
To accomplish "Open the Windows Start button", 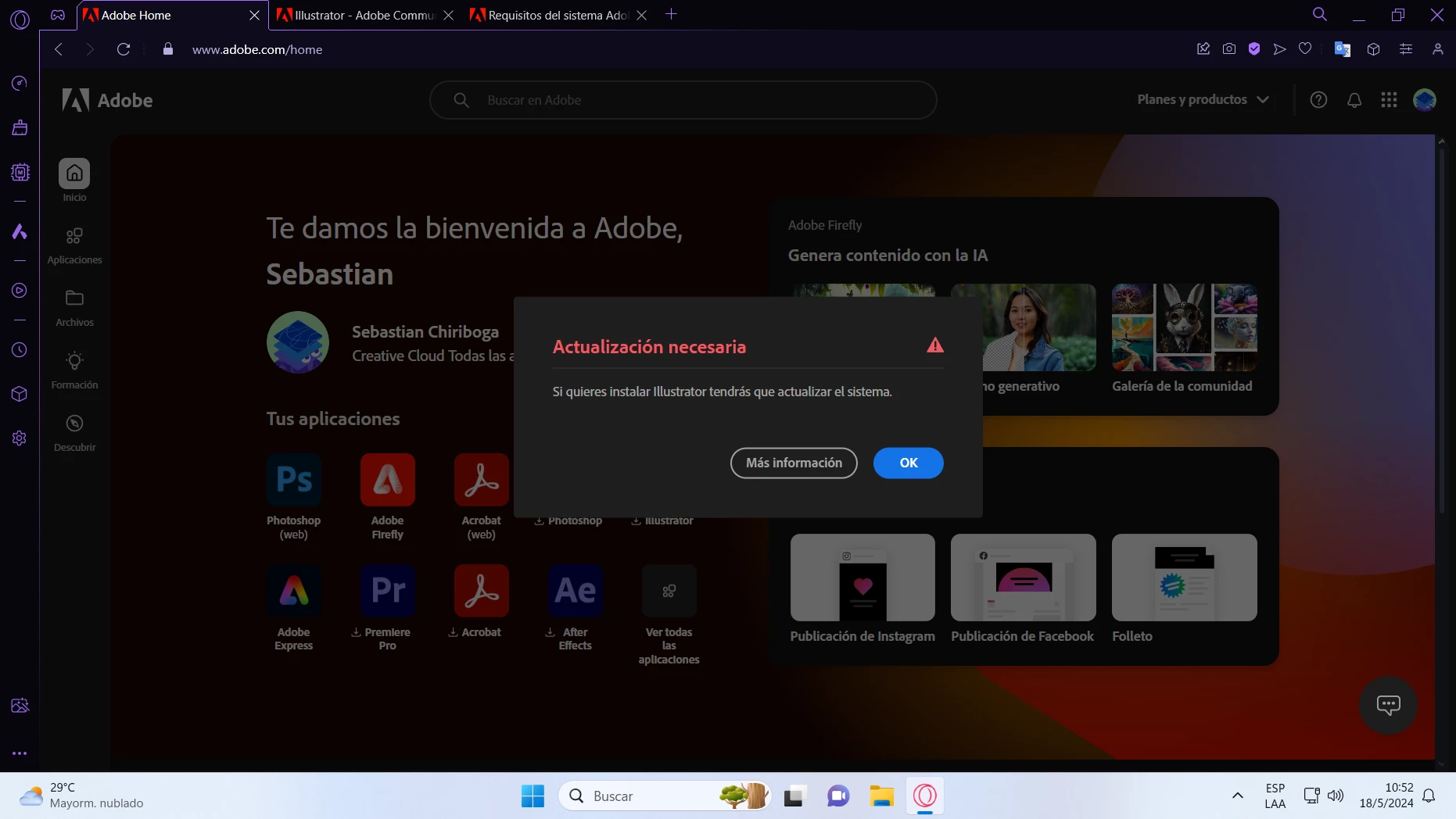I will 533,796.
